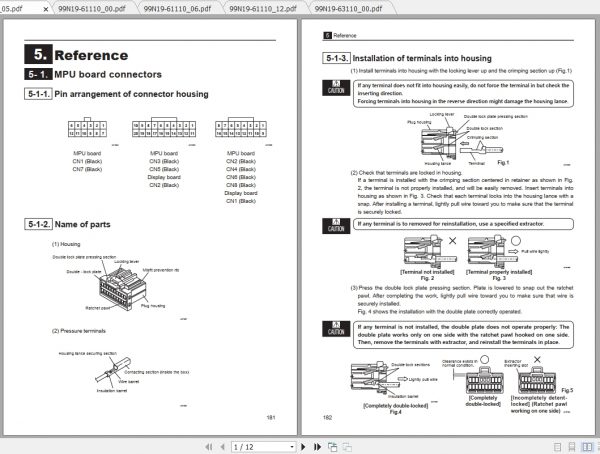The image size is (600, 454).
Task: Go to next page arrow
Action: [x=303, y=447]
